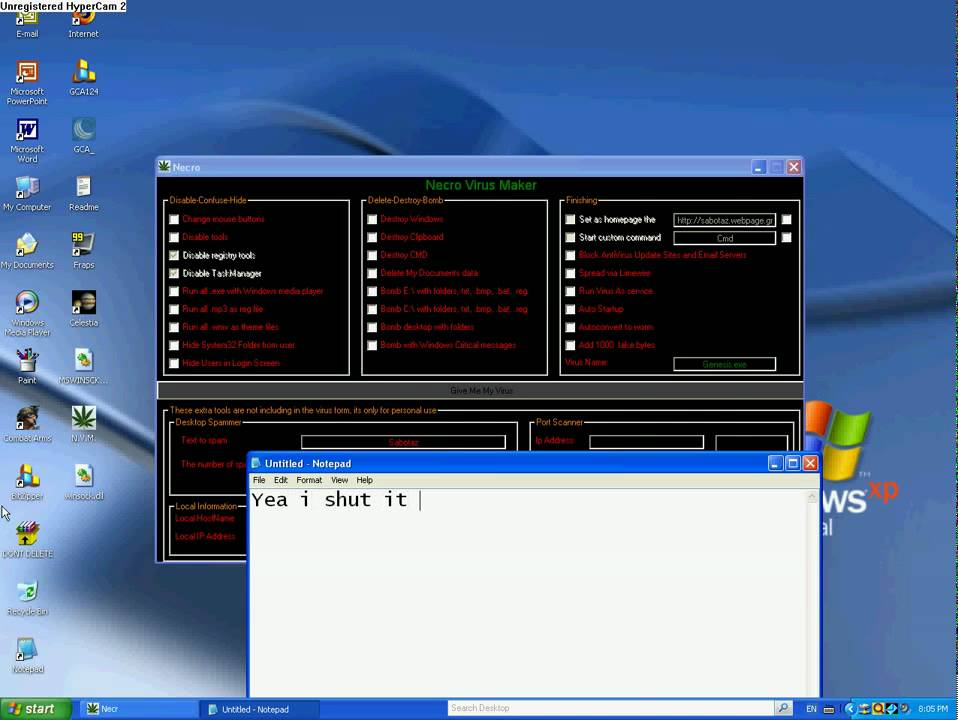Screen dimensions: 958x720
Task: Open Notepad File menu
Action: [x=259, y=480]
